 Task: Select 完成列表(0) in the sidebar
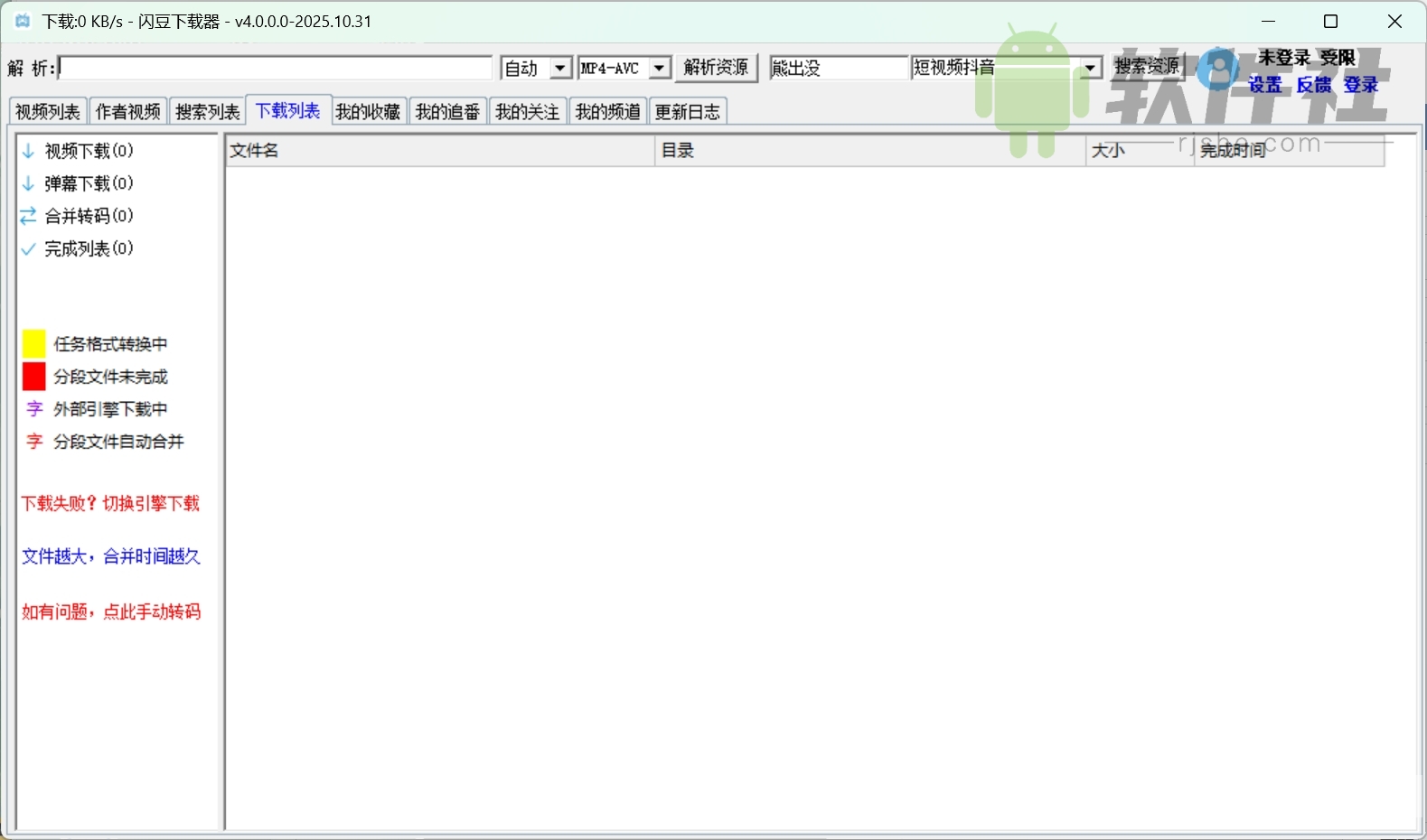[89, 248]
